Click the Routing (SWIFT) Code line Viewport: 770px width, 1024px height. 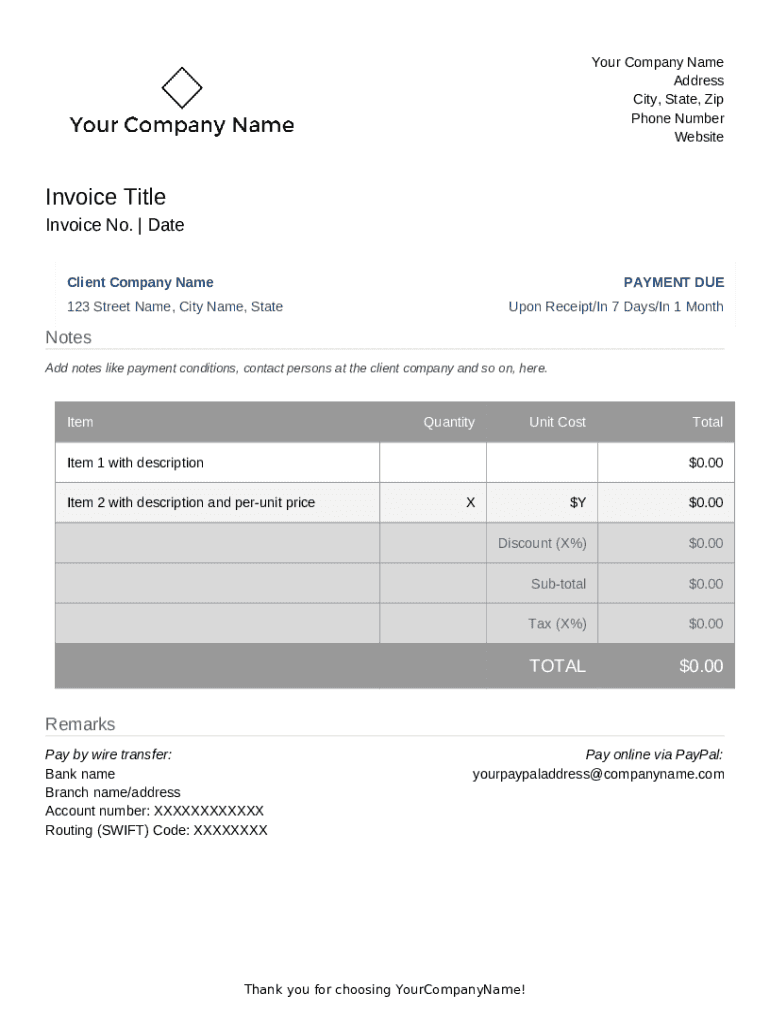(156, 830)
